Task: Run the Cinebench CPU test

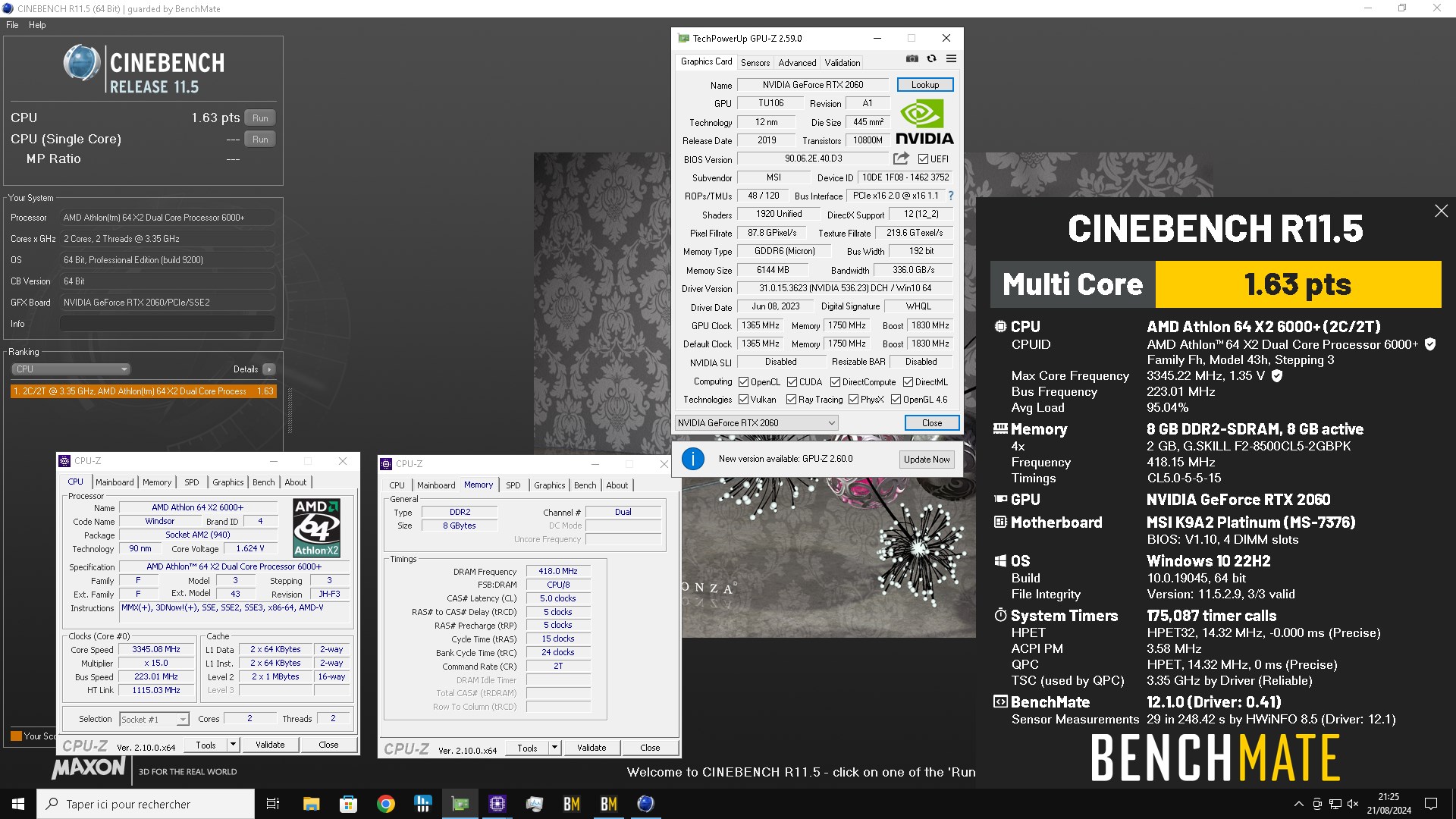Action: [x=260, y=118]
